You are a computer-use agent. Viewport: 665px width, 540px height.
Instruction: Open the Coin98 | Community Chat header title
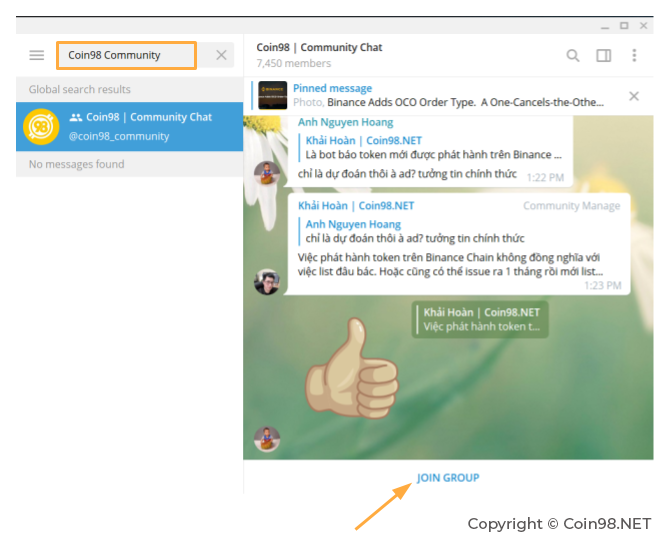click(x=319, y=48)
